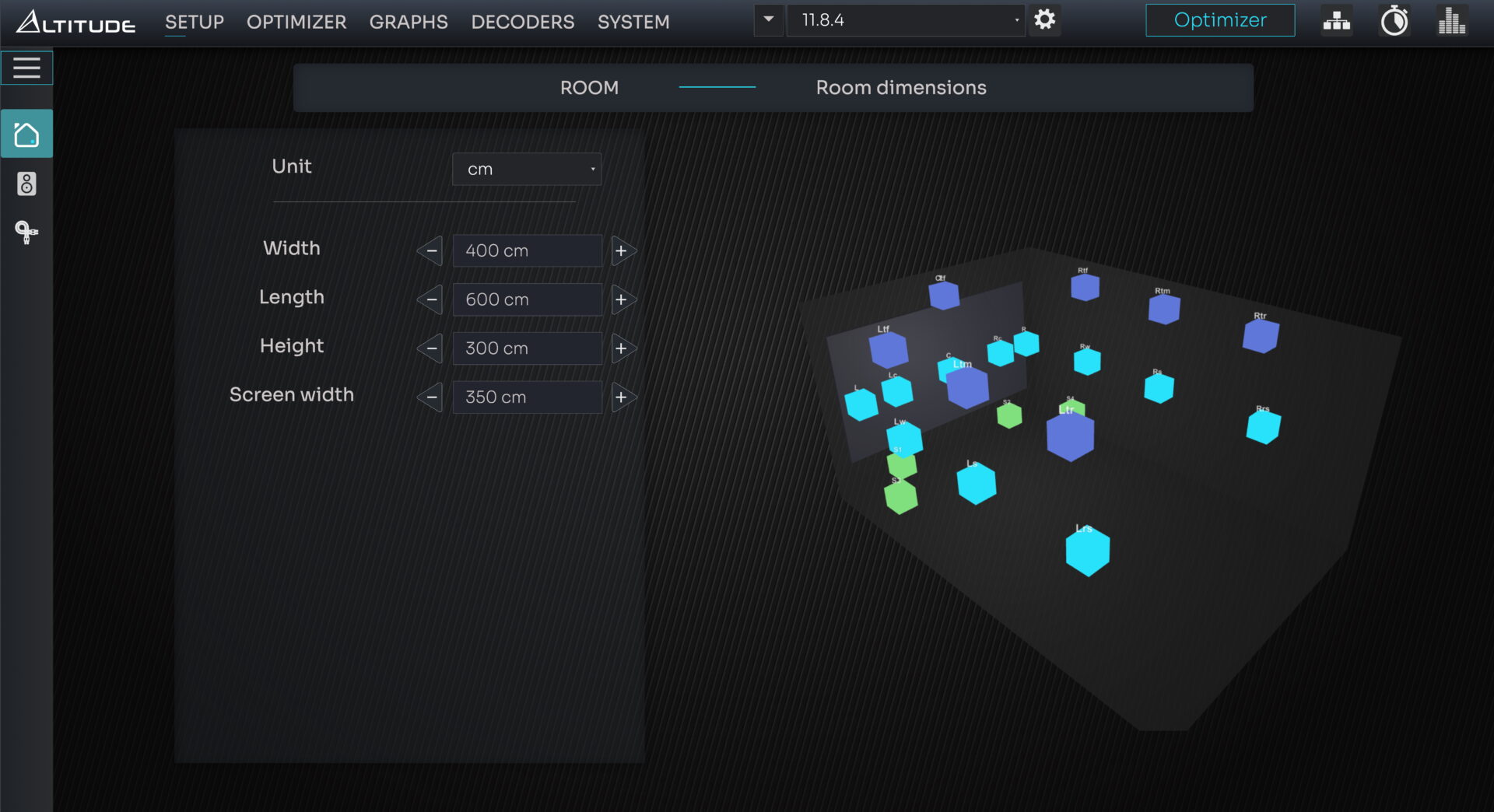This screenshot has width=1494, height=812.
Task: Click the arrow button left of preset box
Action: tap(768, 20)
